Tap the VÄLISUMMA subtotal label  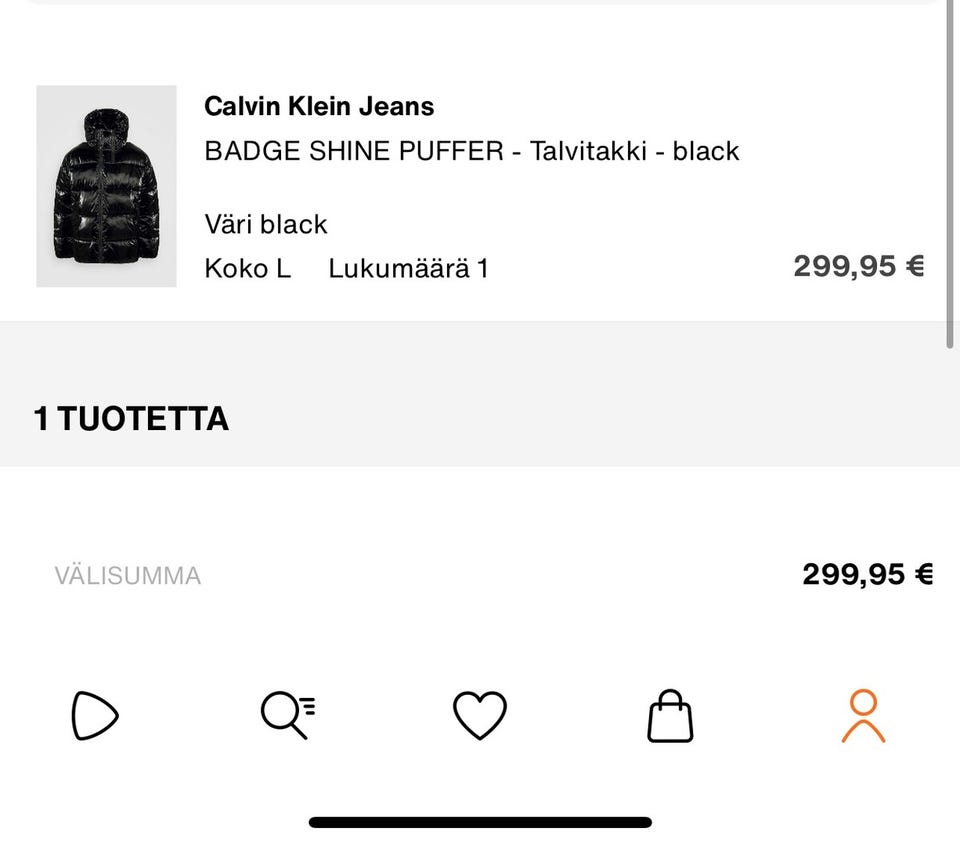(x=128, y=575)
